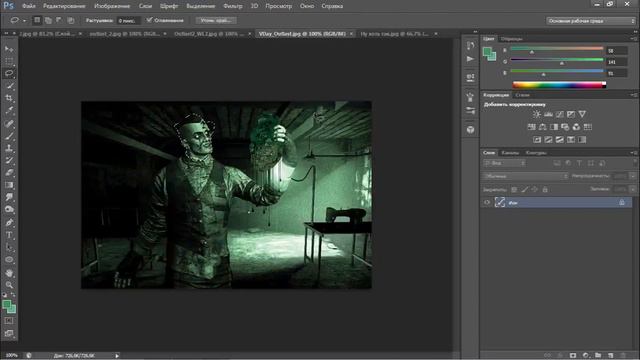Click the green G channel slider
The width and height of the screenshot is (640, 360).
[x=557, y=61]
